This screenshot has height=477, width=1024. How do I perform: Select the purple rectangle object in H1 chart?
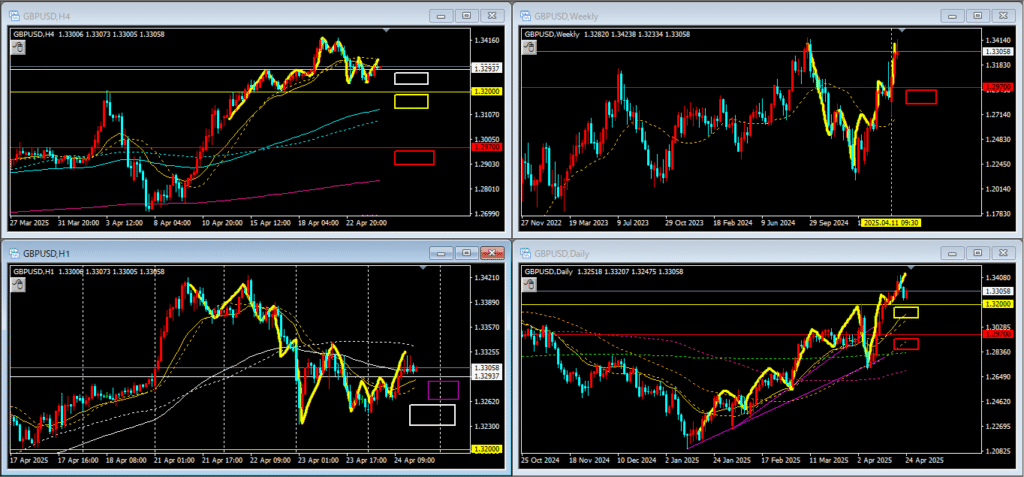[443, 390]
